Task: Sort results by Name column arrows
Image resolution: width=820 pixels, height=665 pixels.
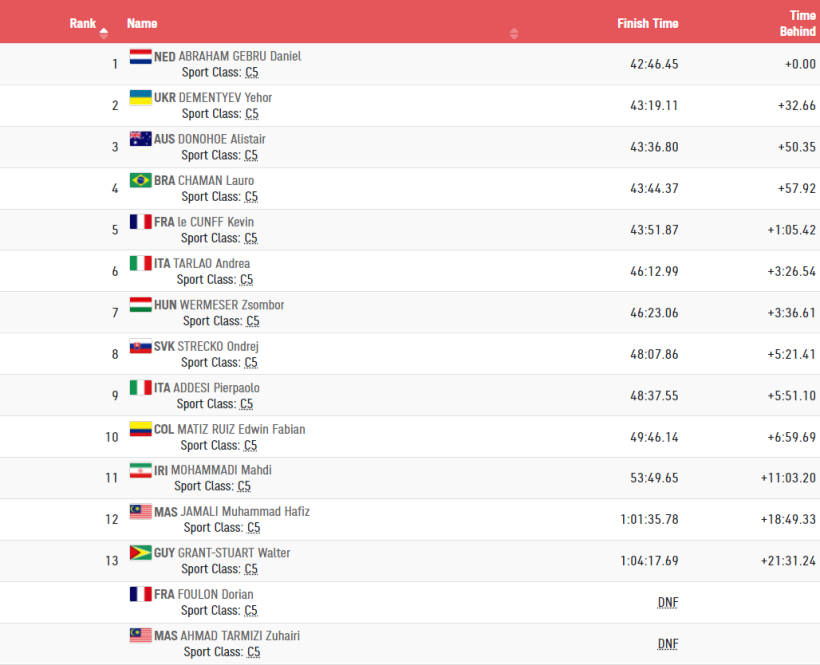Action: pyautogui.click(x=514, y=33)
